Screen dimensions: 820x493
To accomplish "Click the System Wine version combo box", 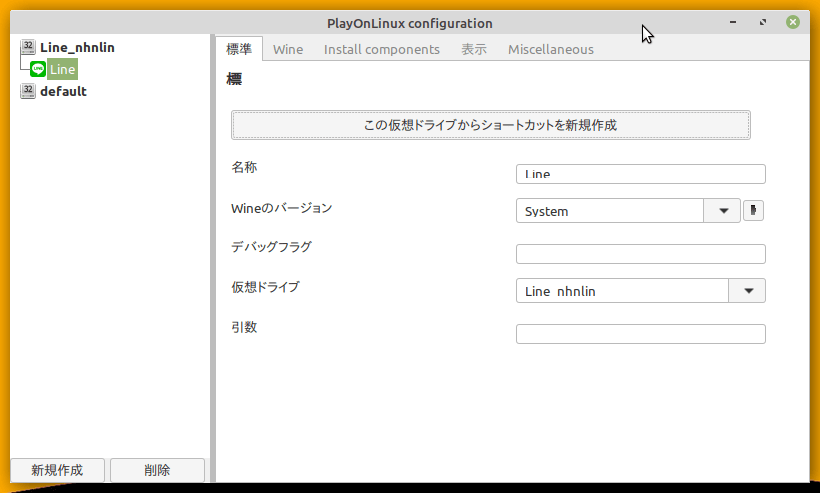I will [x=628, y=211].
